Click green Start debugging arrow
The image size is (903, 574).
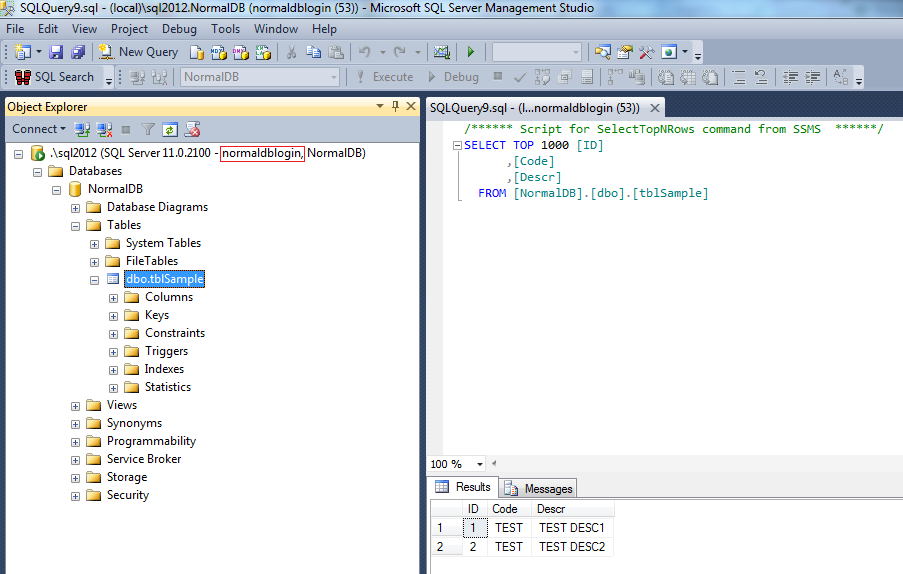(471, 52)
